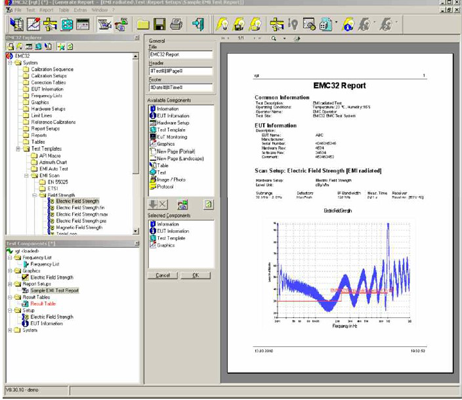Click the preview magnifier zoom icon
This screenshot has height=400, width=462.
274,38
